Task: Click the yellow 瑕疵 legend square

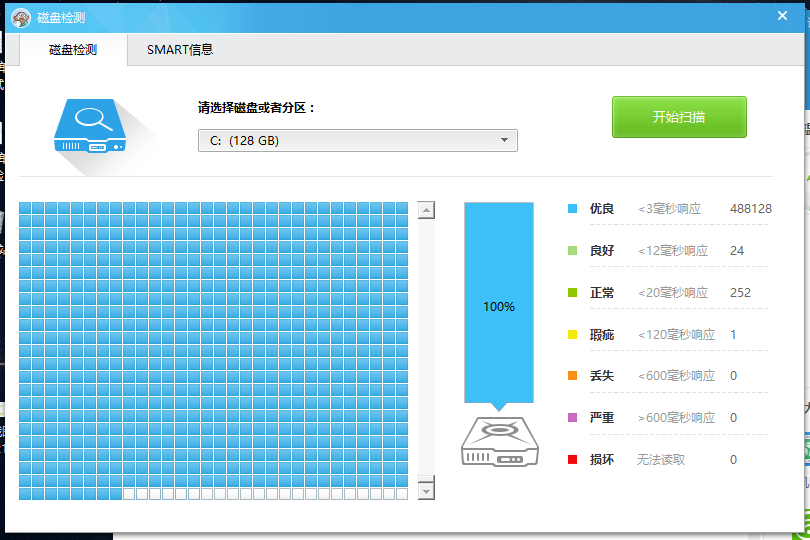Action: coord(573,335)
